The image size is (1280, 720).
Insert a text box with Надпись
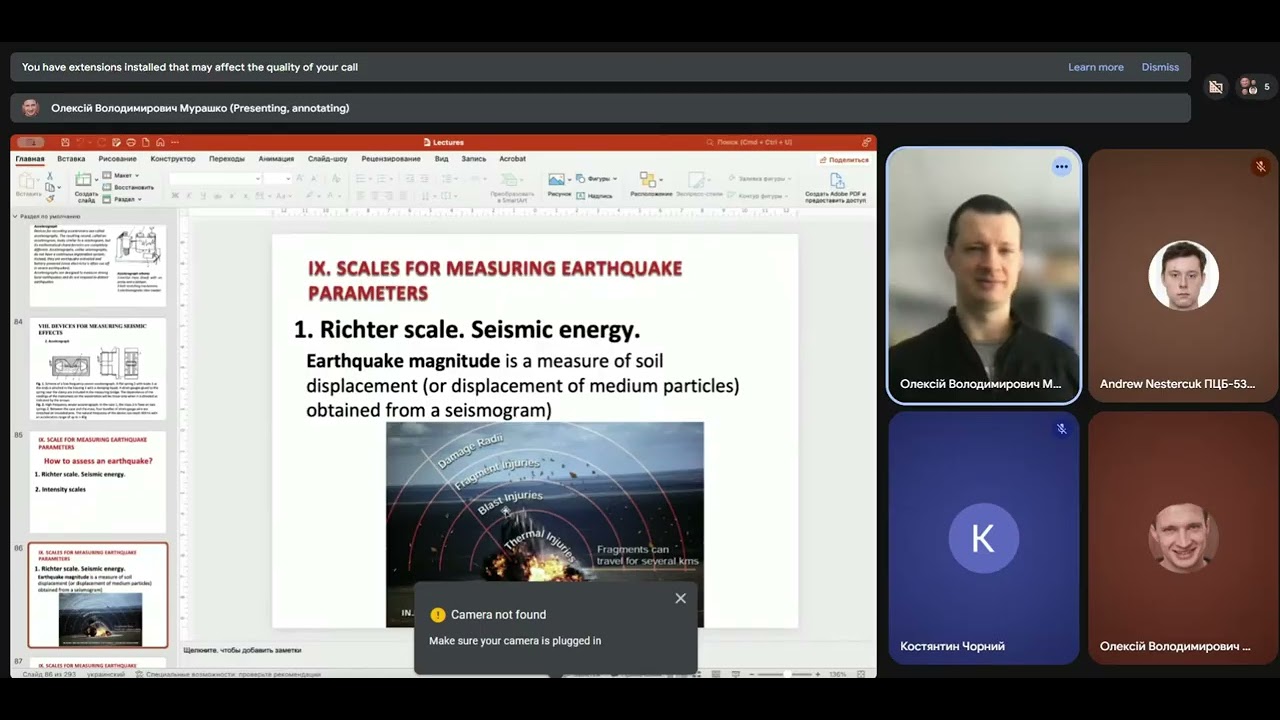click(594, 196)
